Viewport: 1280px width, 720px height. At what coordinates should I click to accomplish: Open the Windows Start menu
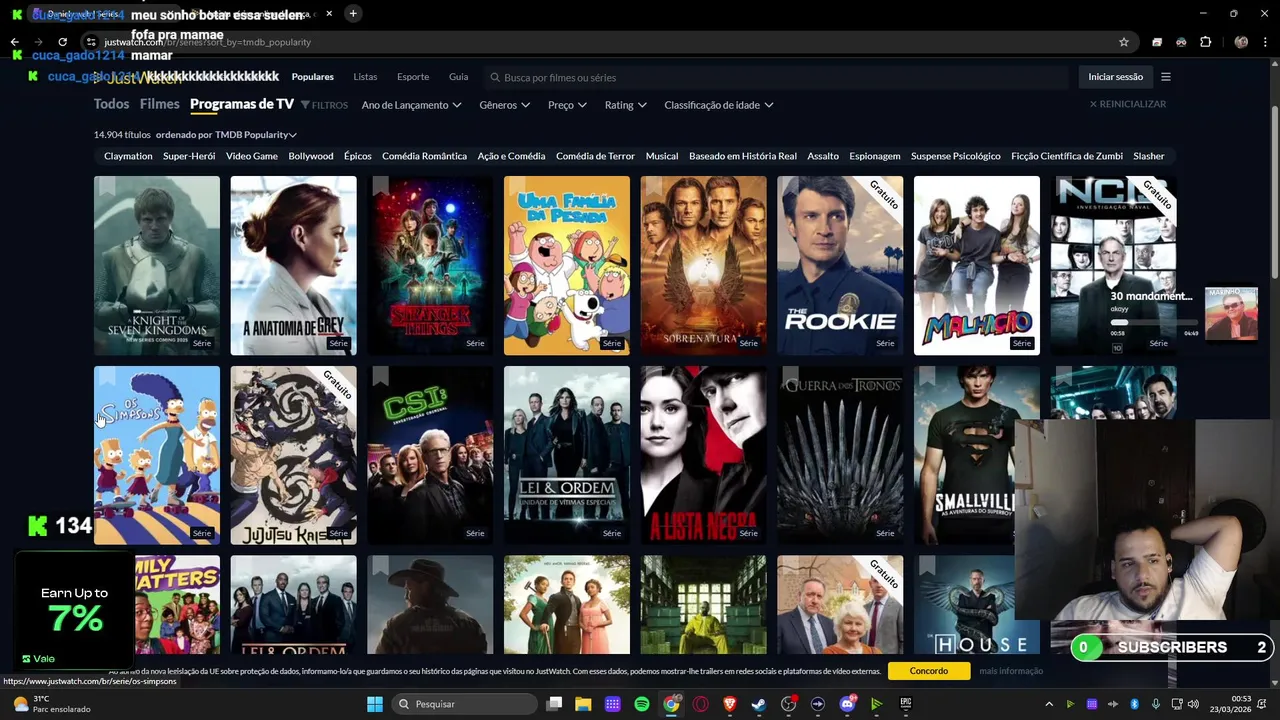[x=375, y=704]
